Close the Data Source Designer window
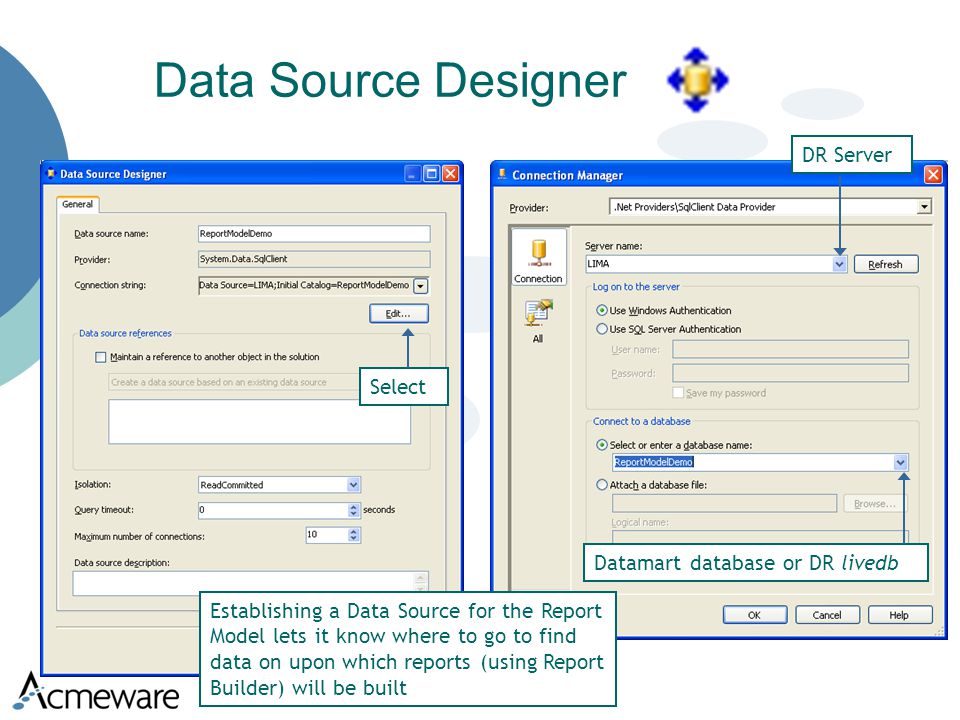The image size is (960, 720). tap(451, 174)
